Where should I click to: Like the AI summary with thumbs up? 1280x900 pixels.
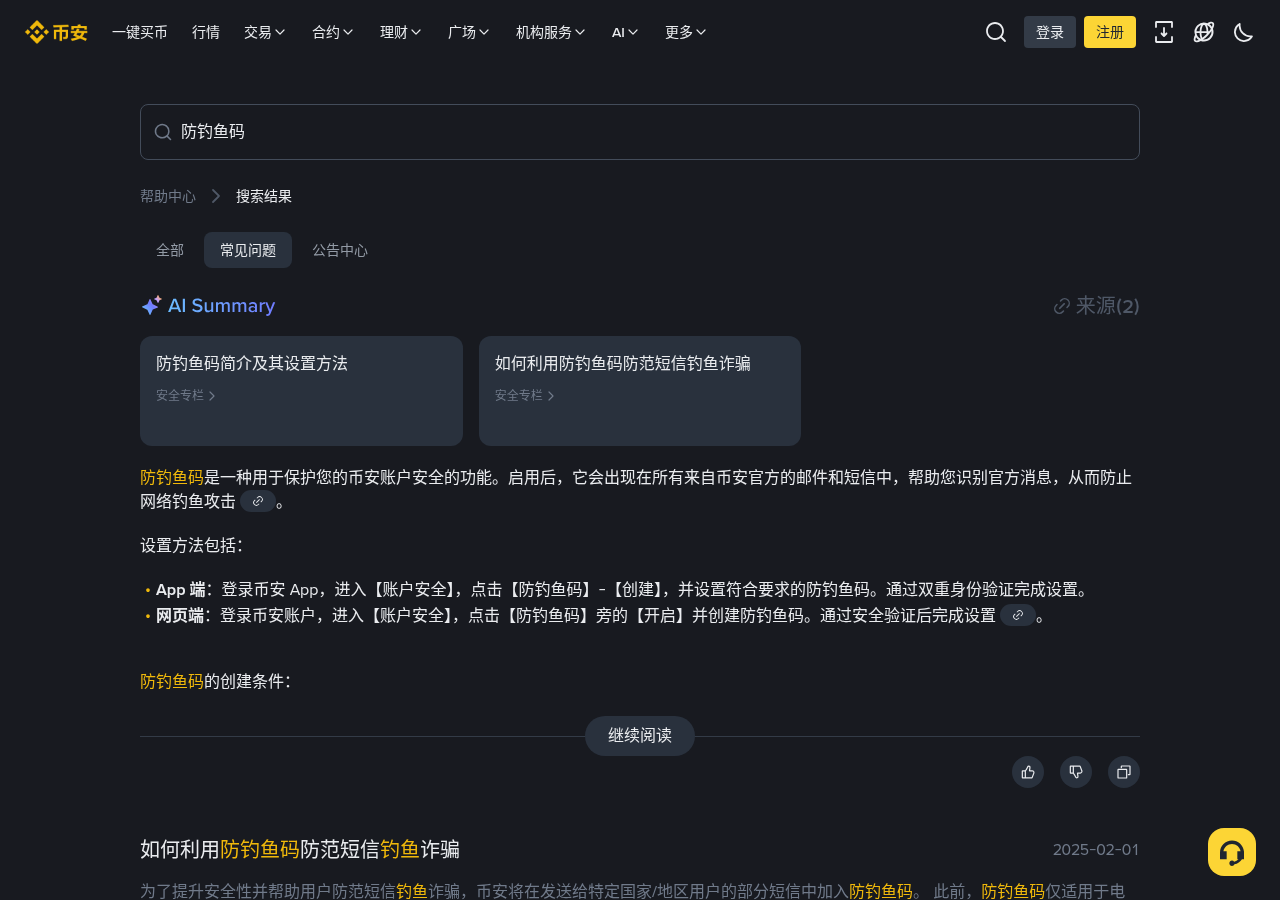point(1028,772)
